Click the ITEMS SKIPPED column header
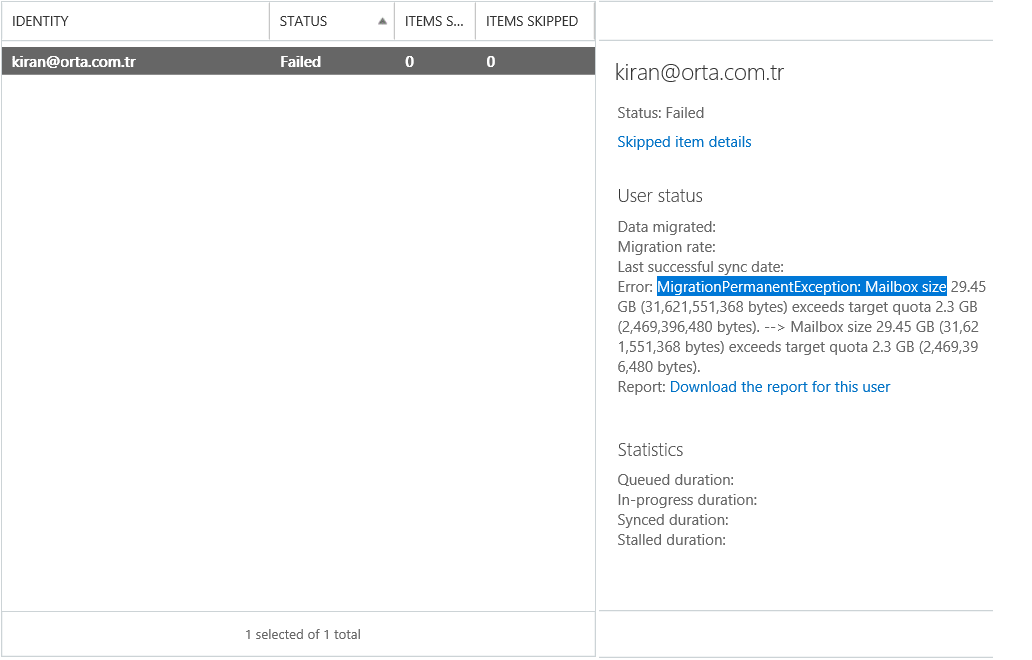Image resolution: width=1032 pixels, height=660 pixels. 532,21
